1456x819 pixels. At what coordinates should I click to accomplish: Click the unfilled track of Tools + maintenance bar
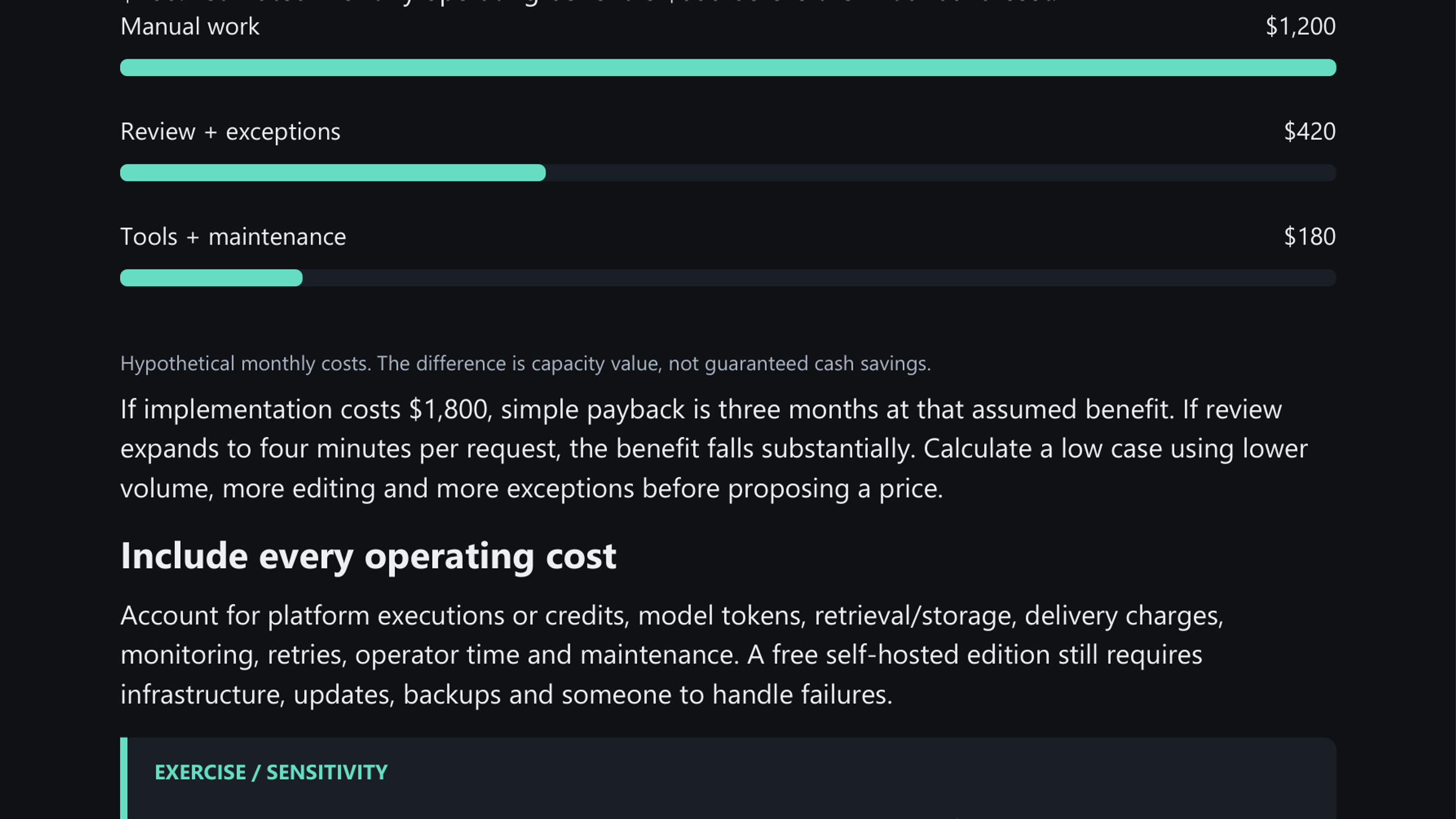[819, 278]
